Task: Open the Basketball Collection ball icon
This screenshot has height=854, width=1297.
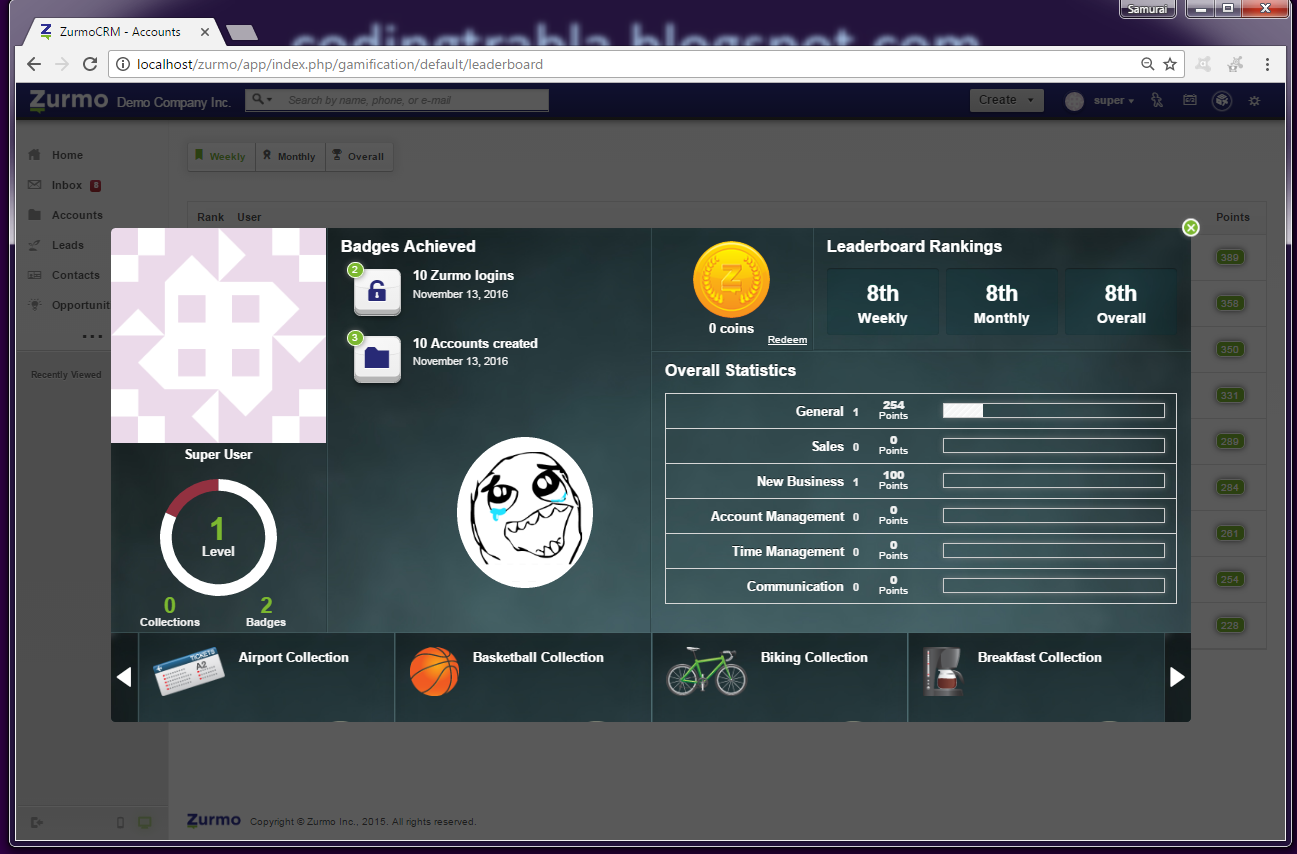Action: (x=434, y=671)
